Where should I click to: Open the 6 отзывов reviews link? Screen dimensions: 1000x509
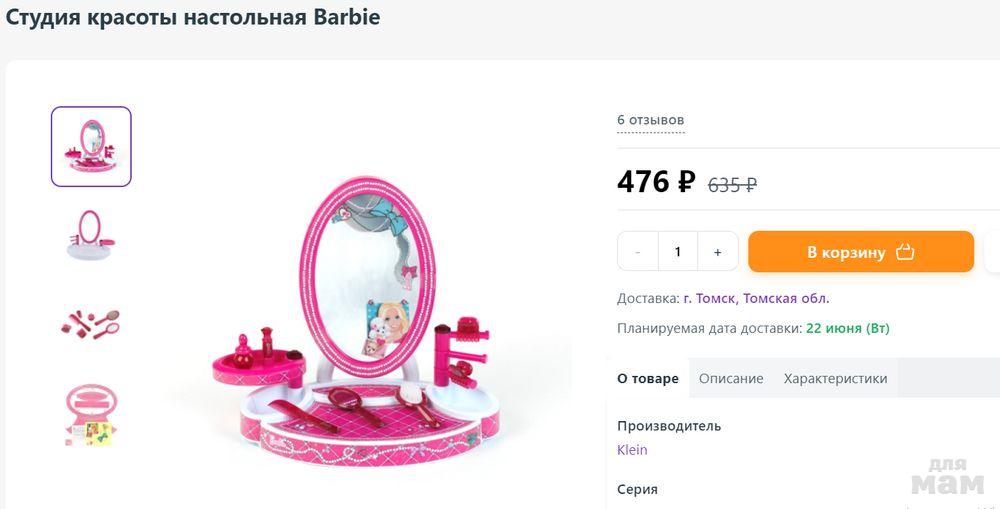[x=650, y=120]
